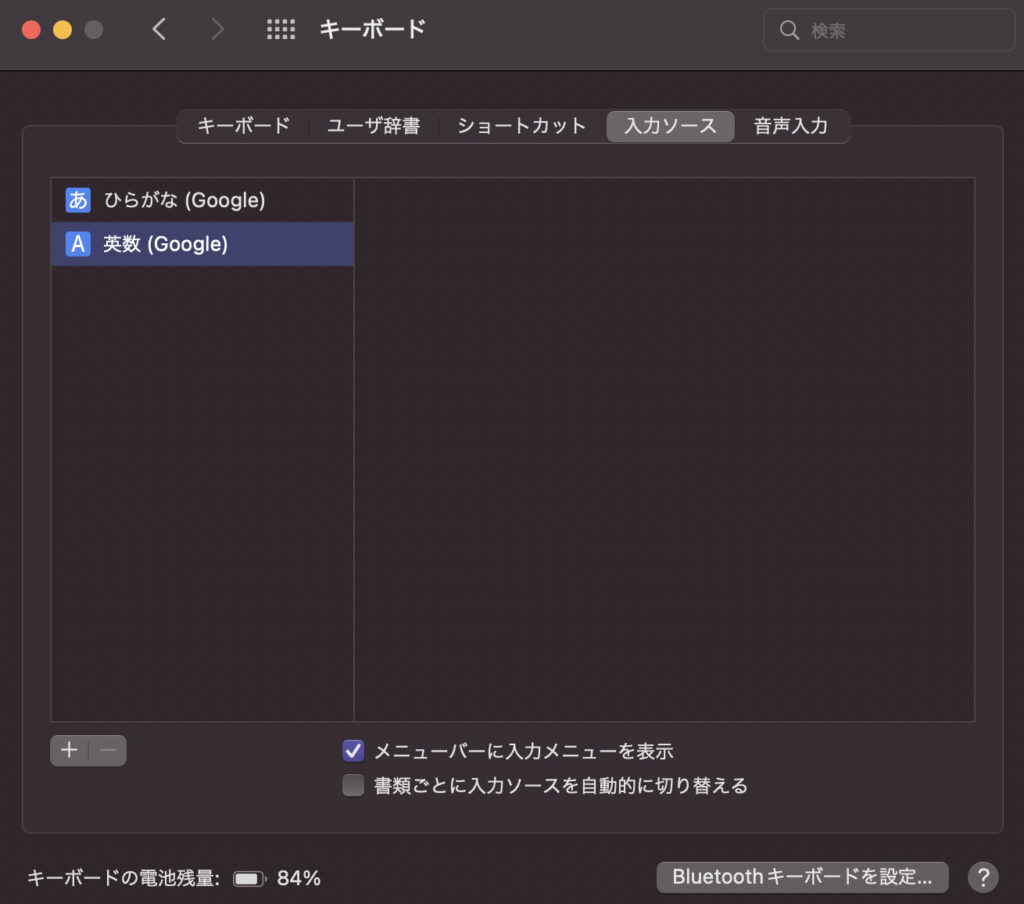Enable 書類ごとに入力ソースを自動的に切り替える checkbox

pyautogui.click(x=353, y=784)
